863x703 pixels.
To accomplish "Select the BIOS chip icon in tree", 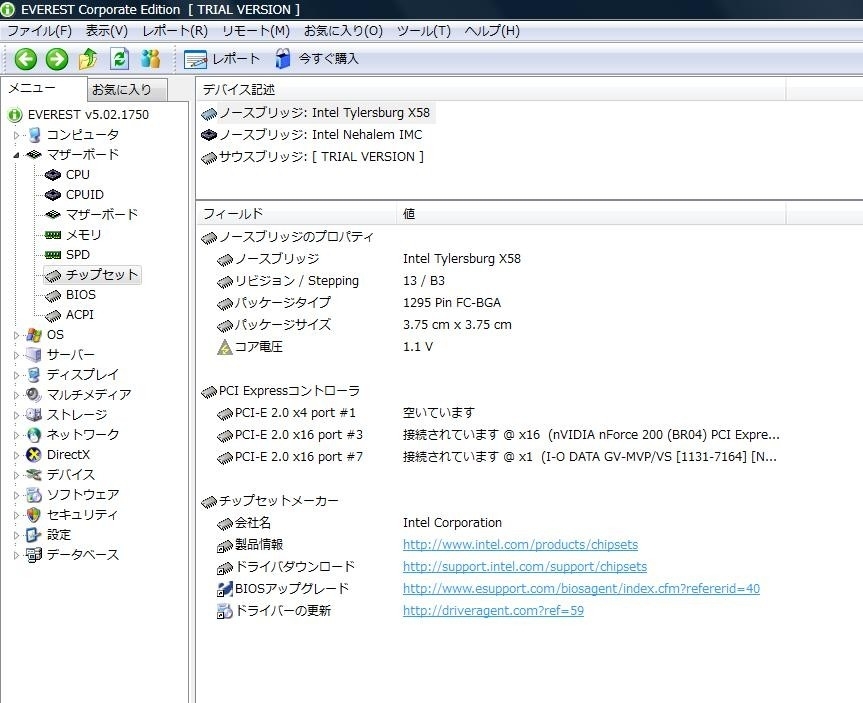I will [53, 295].
